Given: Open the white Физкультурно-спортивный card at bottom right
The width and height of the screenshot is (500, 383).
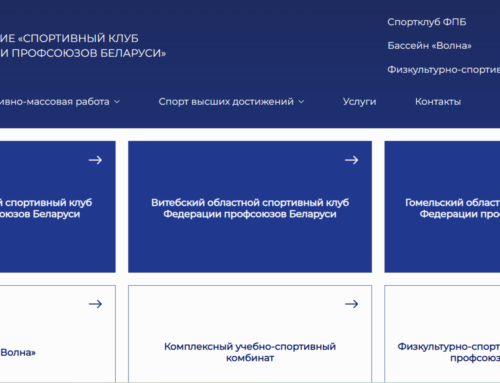Looking at the screenshot, I should (x=442, y=334).
